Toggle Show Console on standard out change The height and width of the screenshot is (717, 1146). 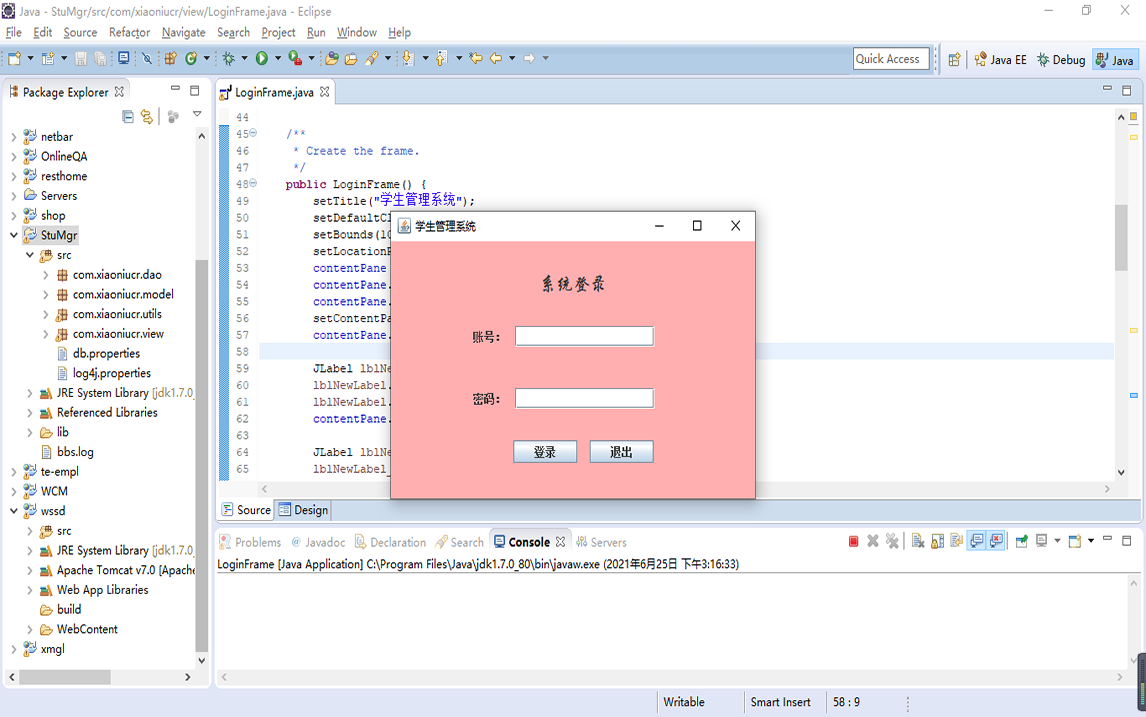point(976,542)
